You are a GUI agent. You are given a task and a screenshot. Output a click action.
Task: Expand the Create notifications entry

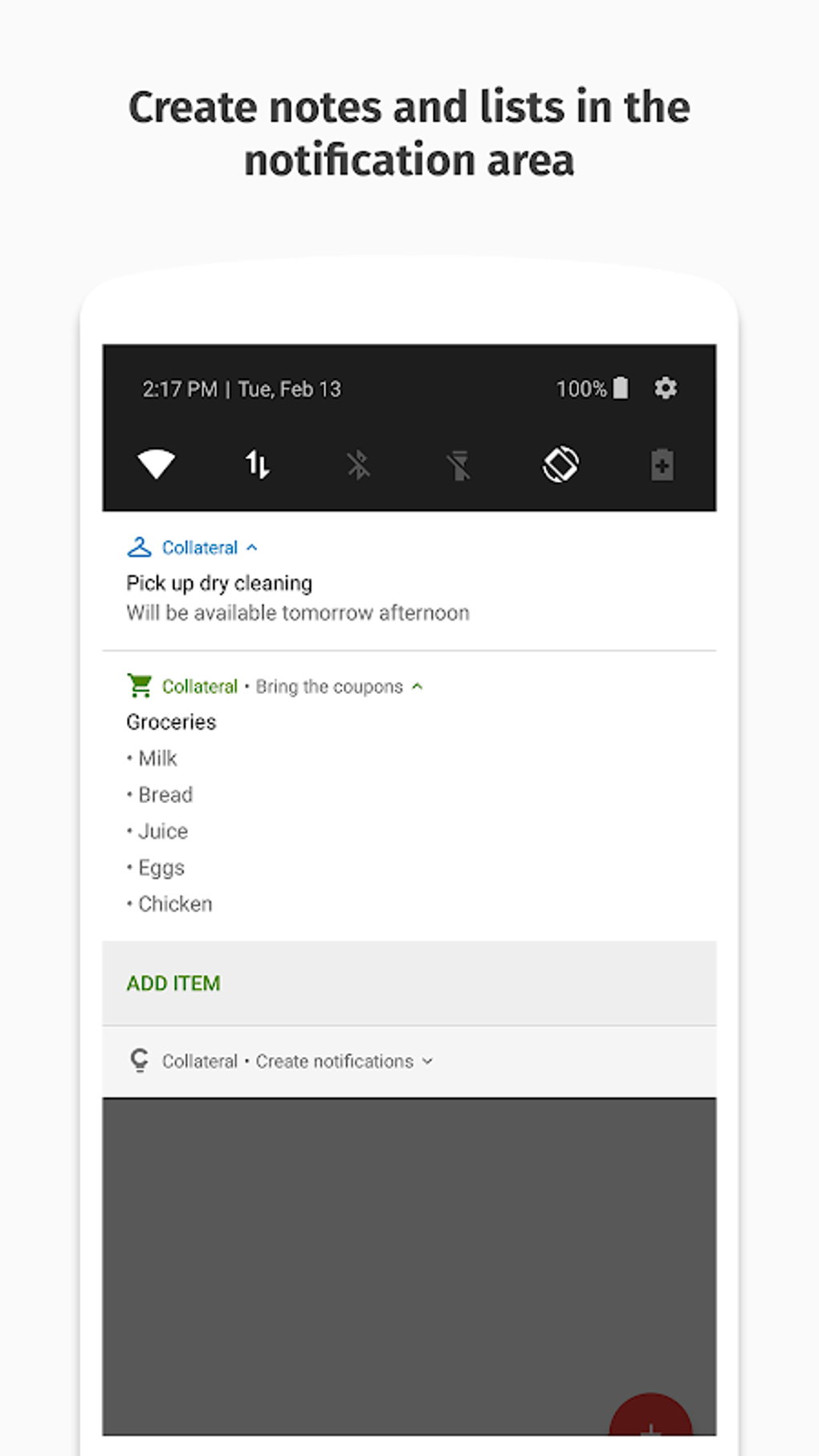(427, 1062)
